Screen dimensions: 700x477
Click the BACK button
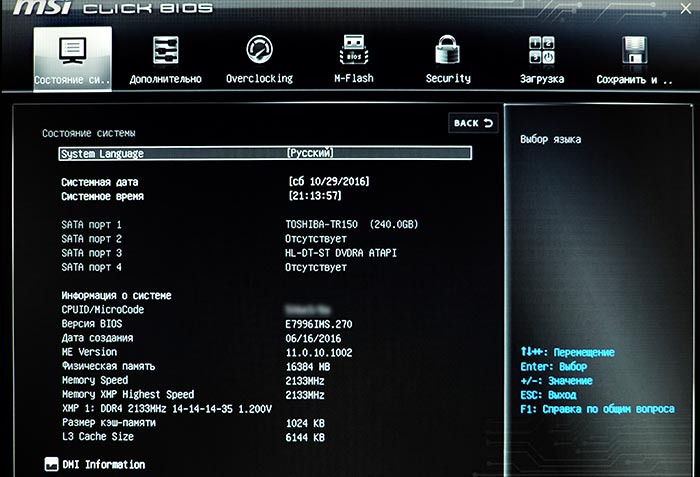point(473,123)
